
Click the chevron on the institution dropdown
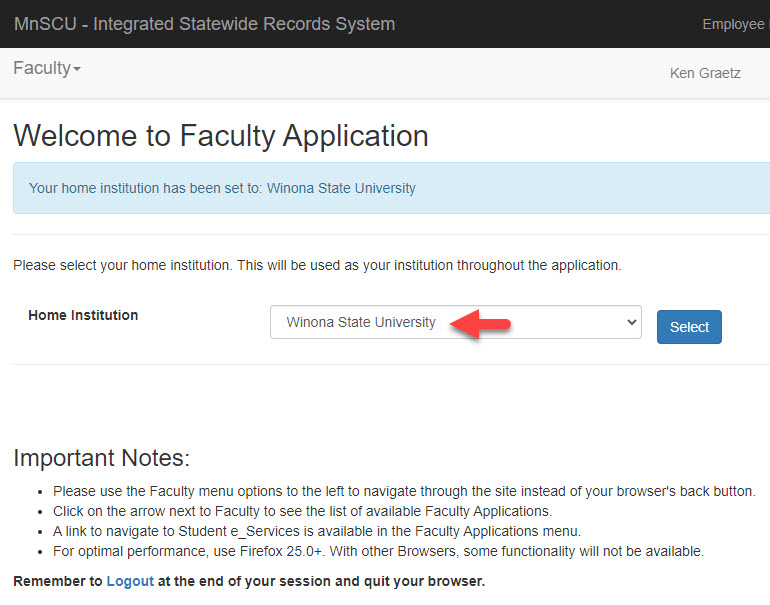click(630, 322)
